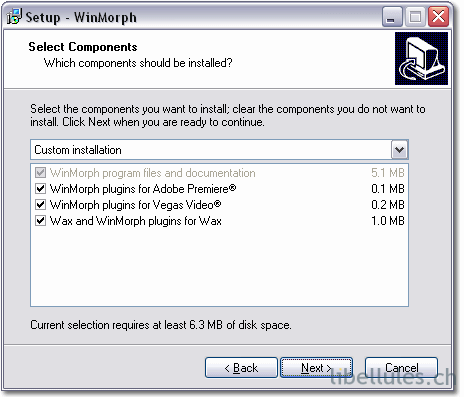Continue with the Next button
This screenshot has height=397, width=464.
point(316,368)
